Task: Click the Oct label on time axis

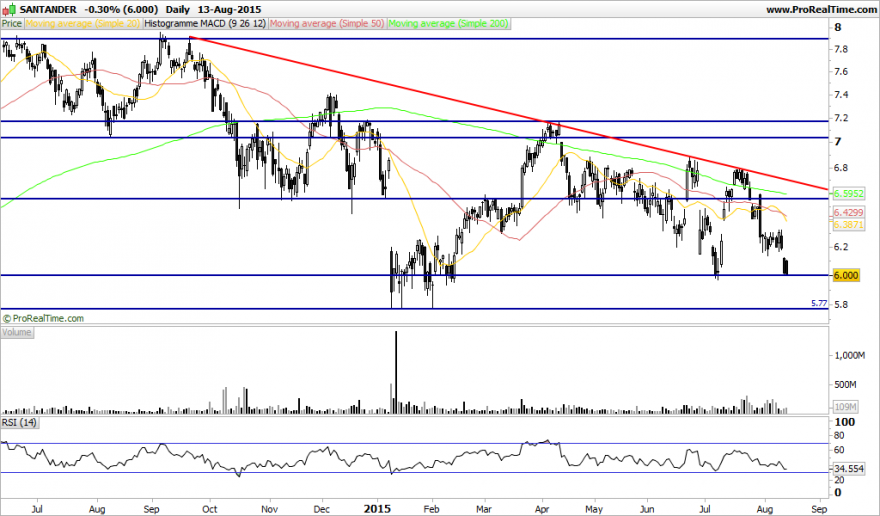Action: coord(209,509)
